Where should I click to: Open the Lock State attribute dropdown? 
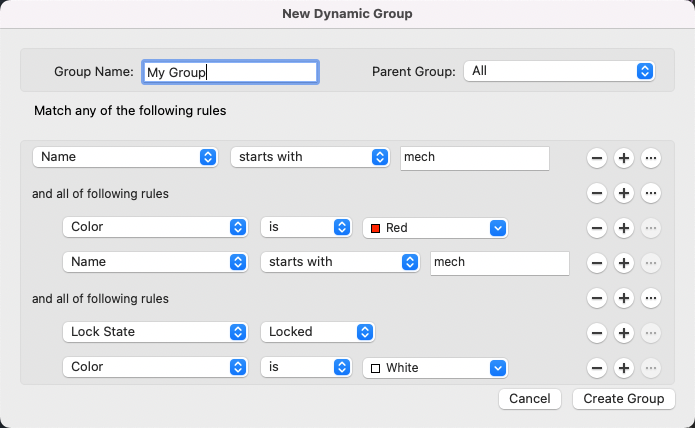(x=154, y=332)
